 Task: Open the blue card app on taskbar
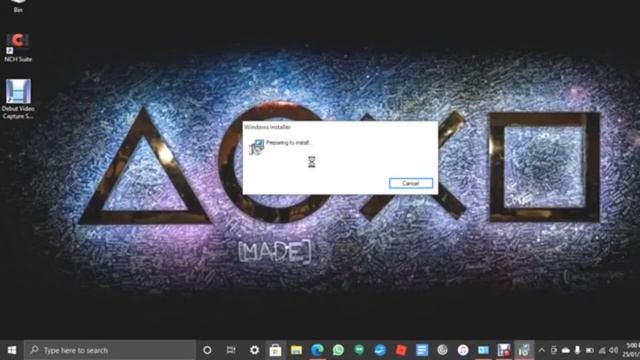point(483,350)
